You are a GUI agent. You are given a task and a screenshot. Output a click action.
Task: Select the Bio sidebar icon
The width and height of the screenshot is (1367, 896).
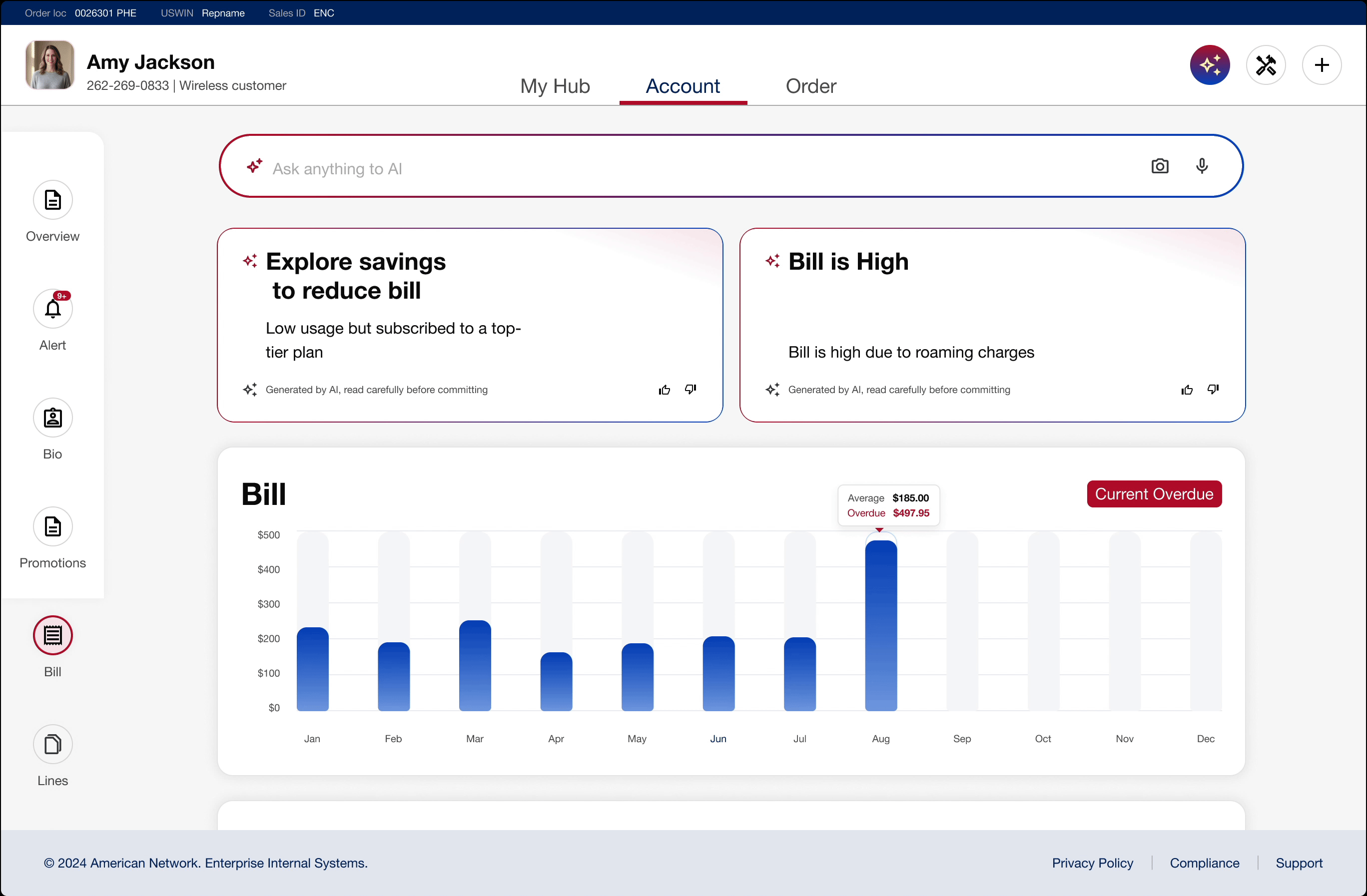(53, 418)
